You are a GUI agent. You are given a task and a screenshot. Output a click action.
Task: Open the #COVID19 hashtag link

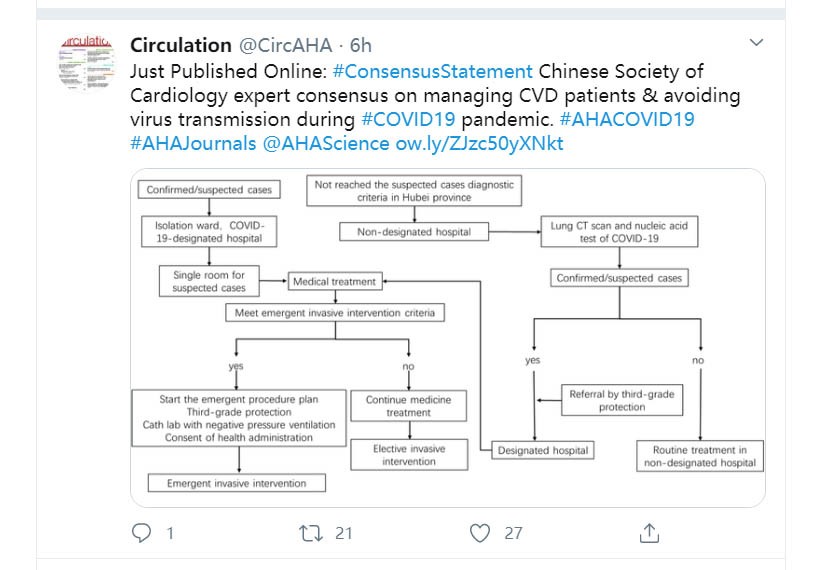pos(408,119)
